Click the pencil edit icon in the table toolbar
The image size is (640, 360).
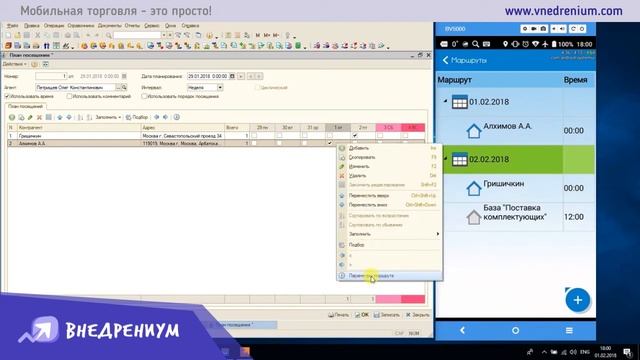point(30,117)
